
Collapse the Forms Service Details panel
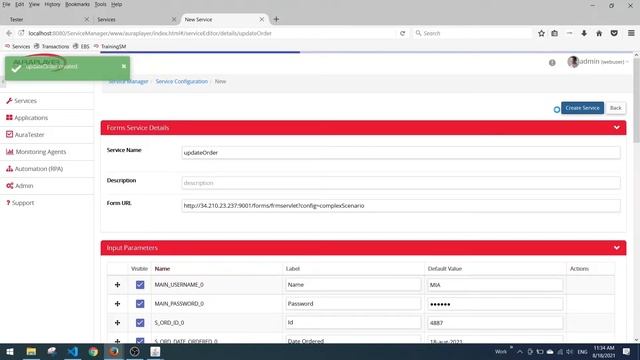coord(616,128)
